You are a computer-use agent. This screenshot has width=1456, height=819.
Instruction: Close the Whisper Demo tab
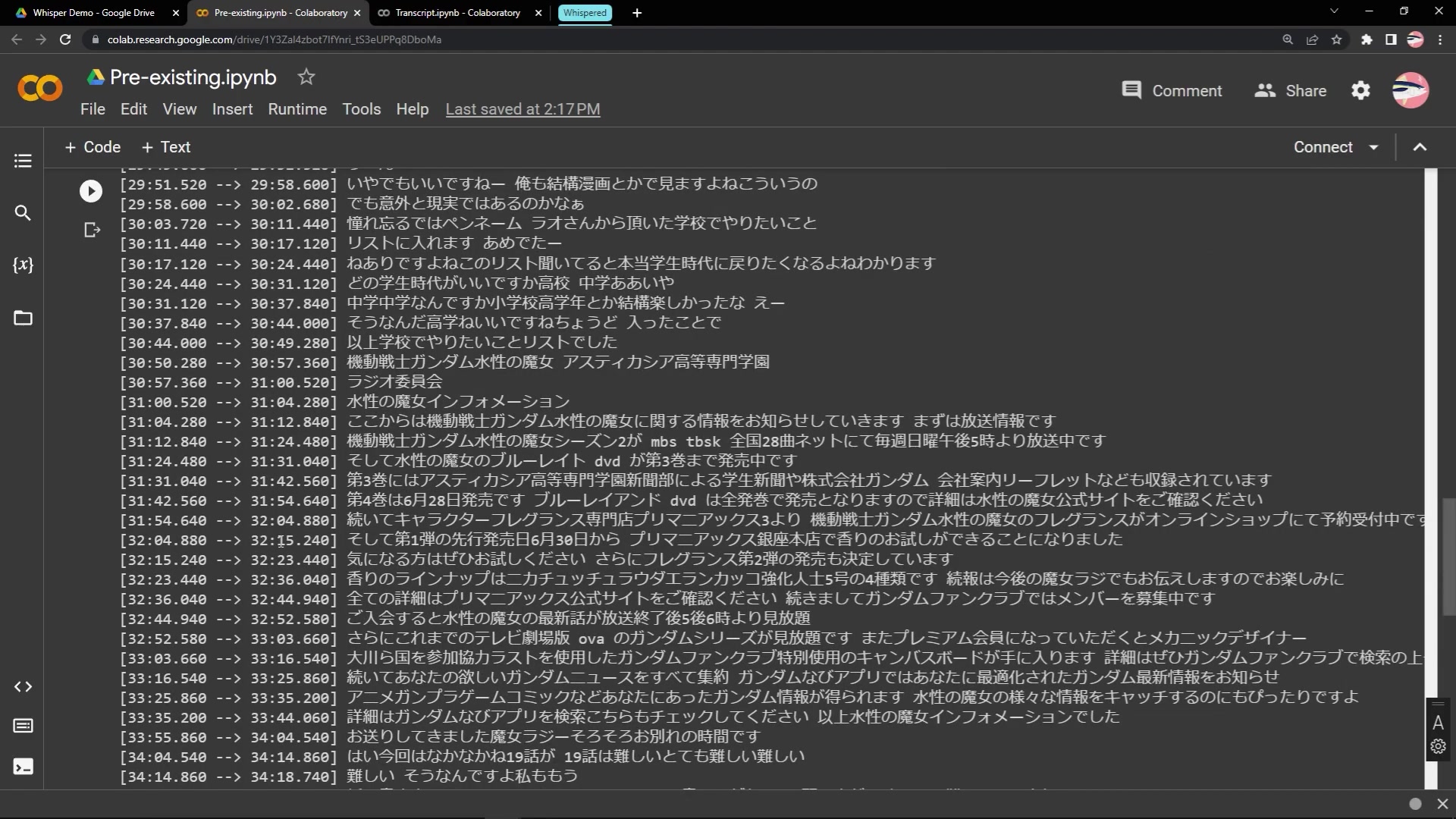click(x=176, y=13)
